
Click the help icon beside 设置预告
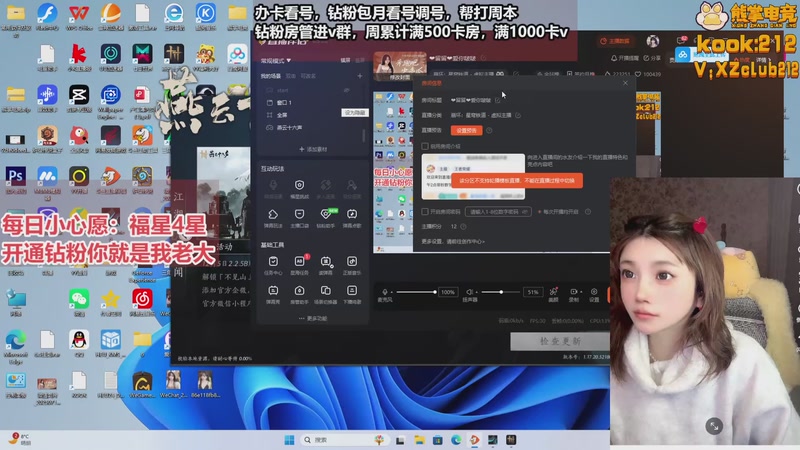489,131
